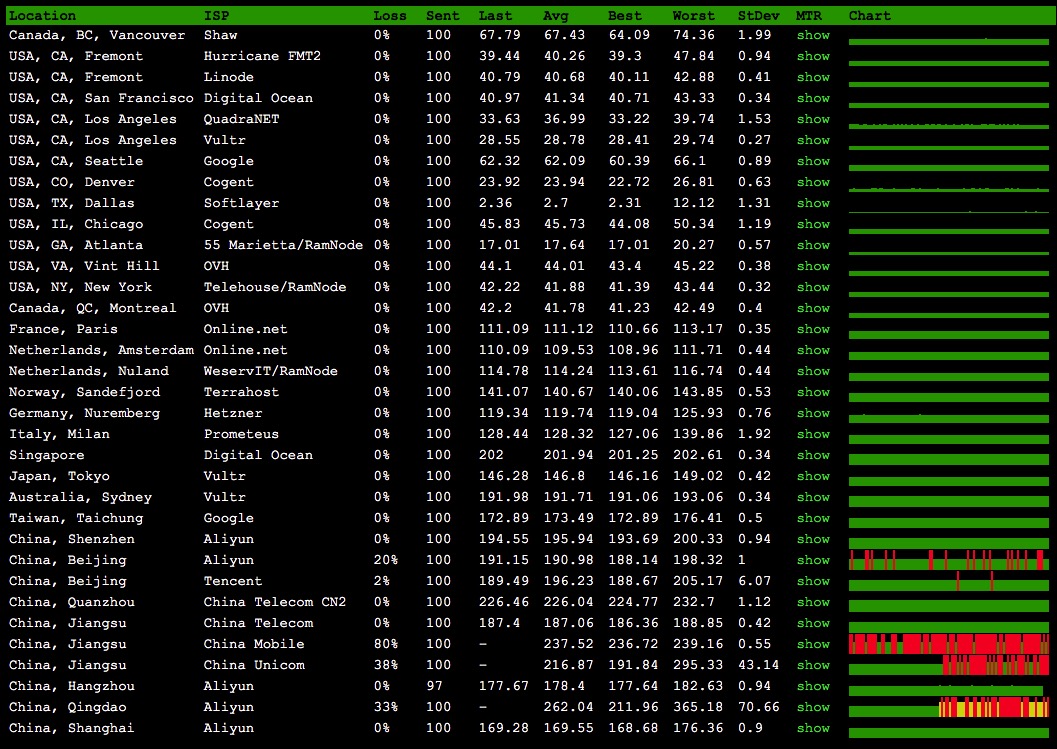Click the 365.18 worst latency value
The width and height of the screenshot is (1057, 749).
coord(698,707)
